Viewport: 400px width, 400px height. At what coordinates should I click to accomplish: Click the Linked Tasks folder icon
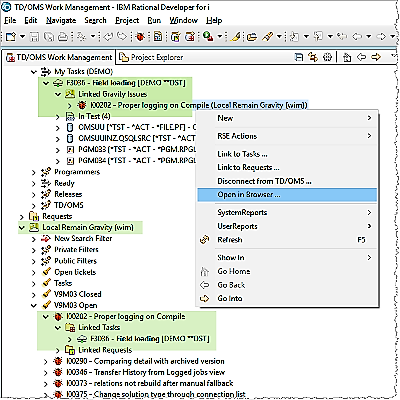[x=70, y=328]
